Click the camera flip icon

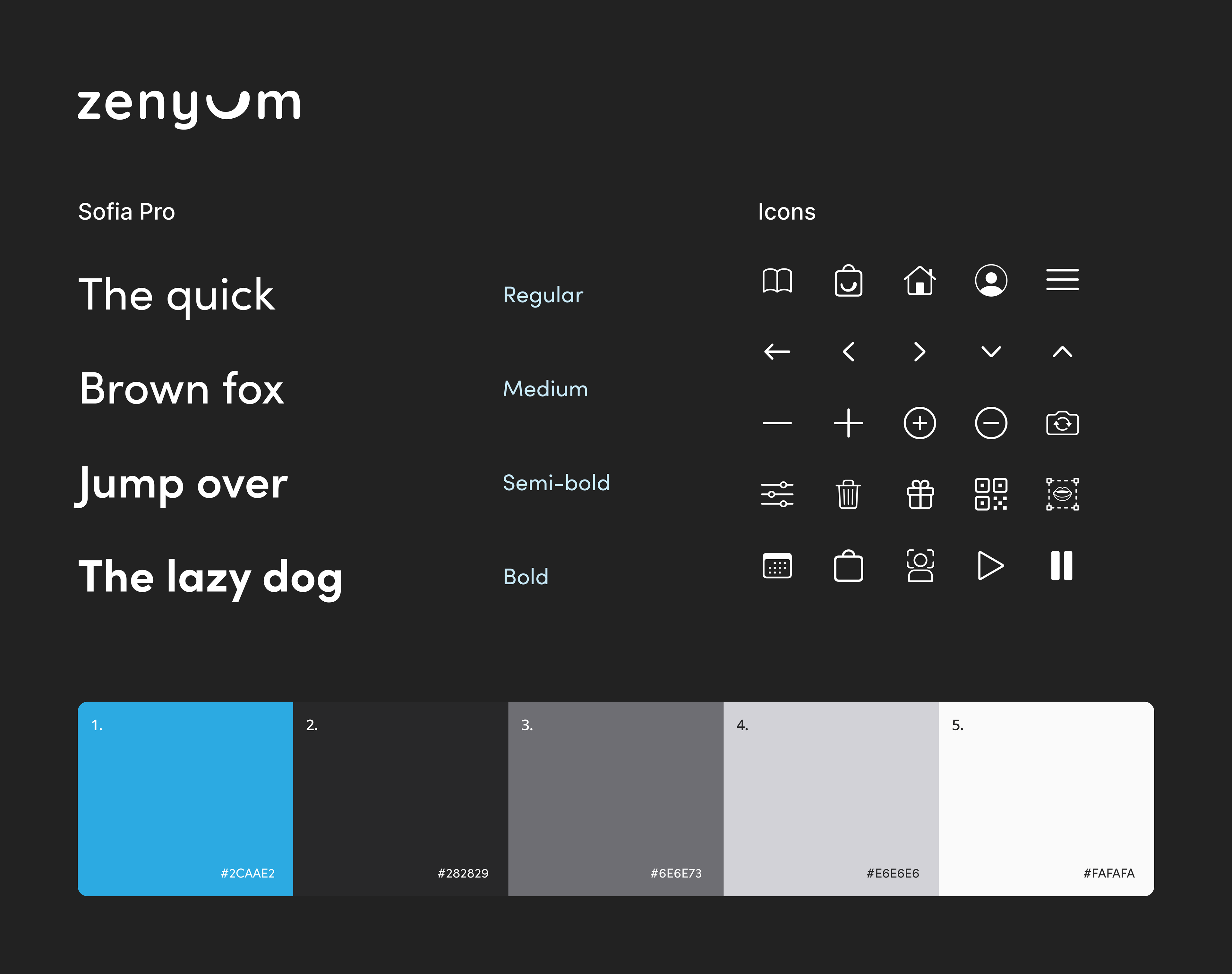[x=1062, y=423]
